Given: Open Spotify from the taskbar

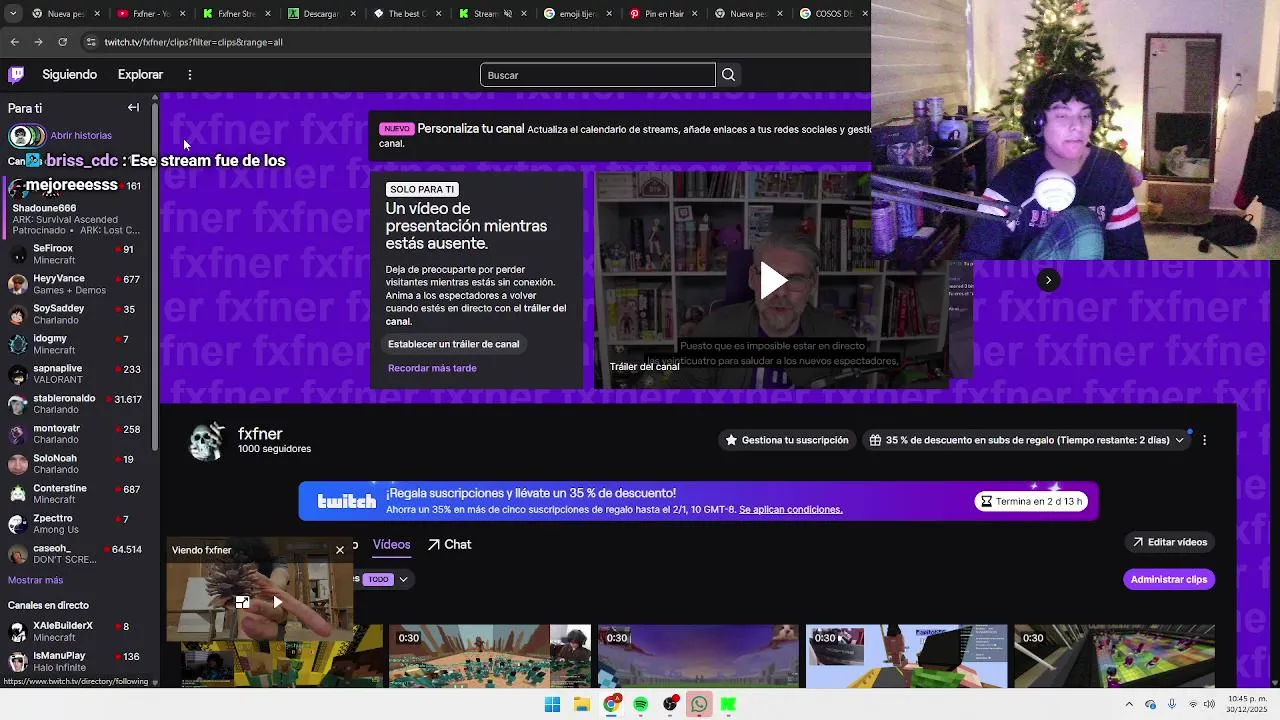Looking at the screenshot, I should (640, 704).
